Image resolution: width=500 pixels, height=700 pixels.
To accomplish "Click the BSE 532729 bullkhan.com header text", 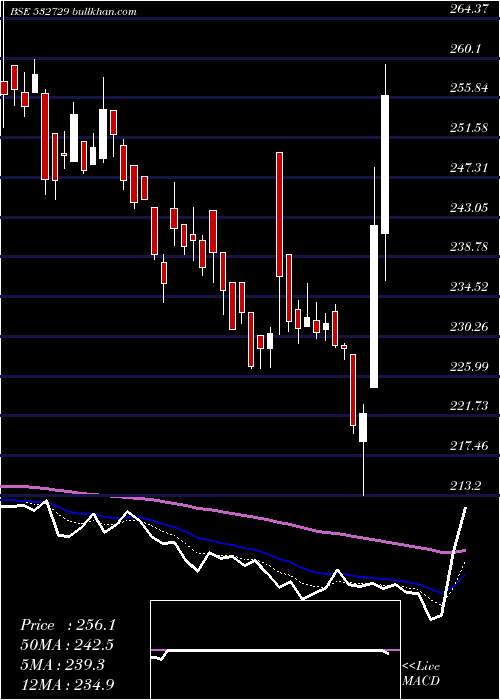I will click(74, 12).
